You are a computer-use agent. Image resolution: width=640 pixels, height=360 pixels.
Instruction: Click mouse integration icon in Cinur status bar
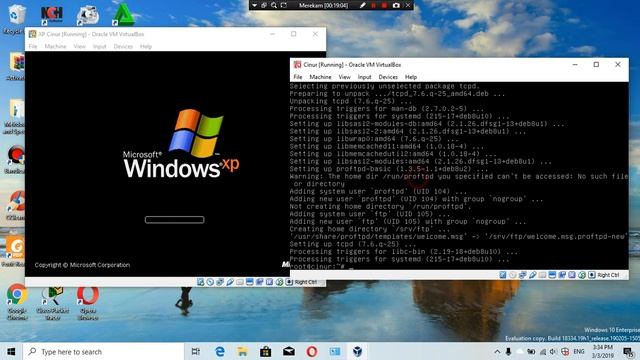(582, 275)
